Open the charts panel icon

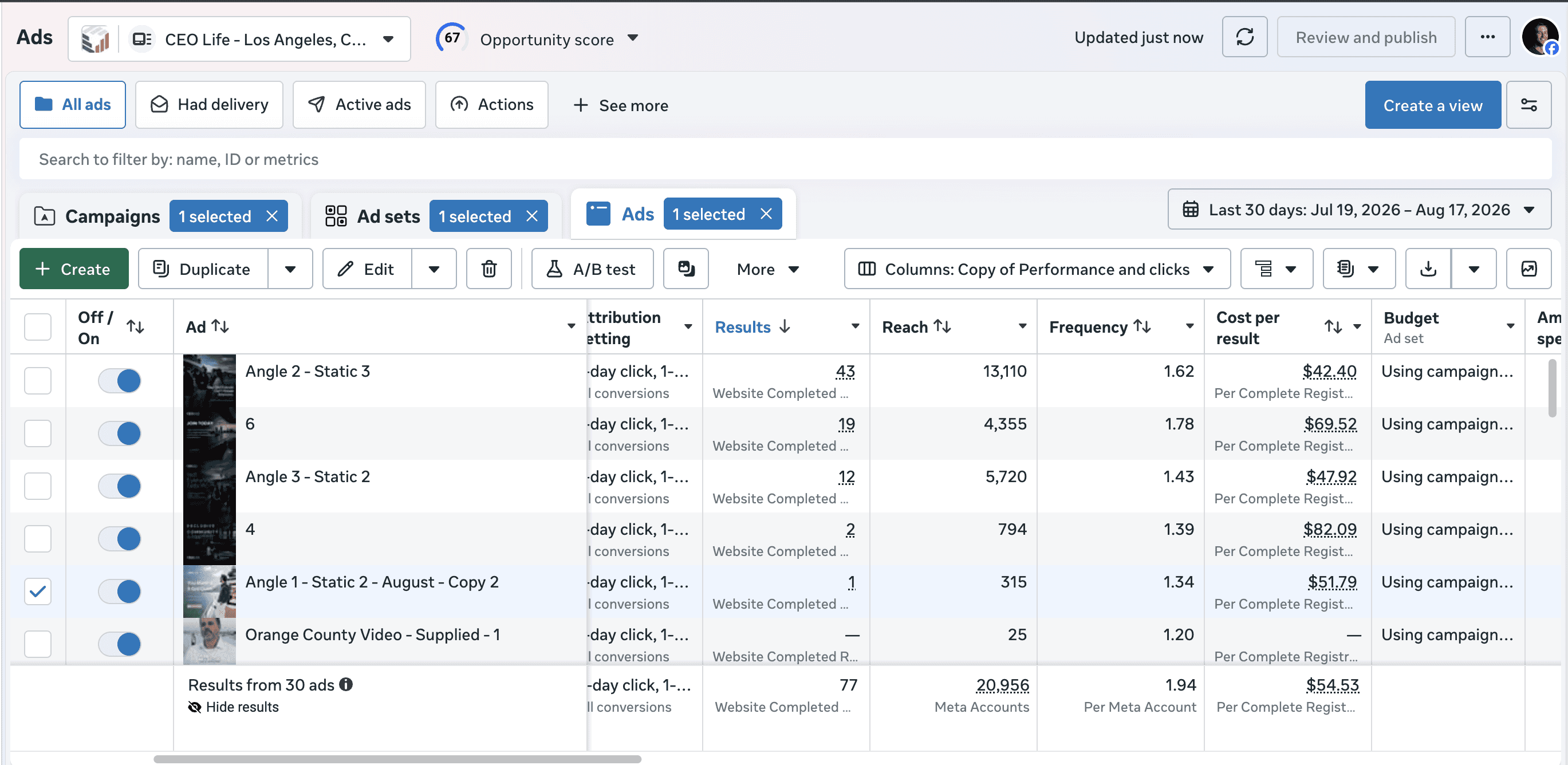(x=1528, y=269)
